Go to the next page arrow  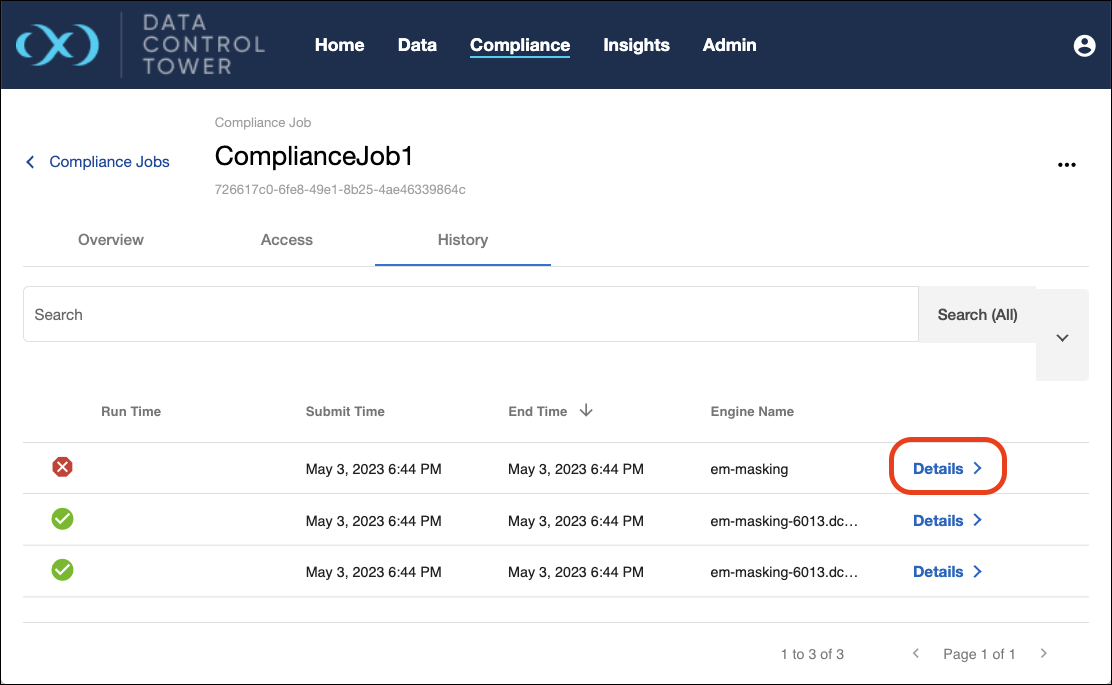(x=1044, y=654)
